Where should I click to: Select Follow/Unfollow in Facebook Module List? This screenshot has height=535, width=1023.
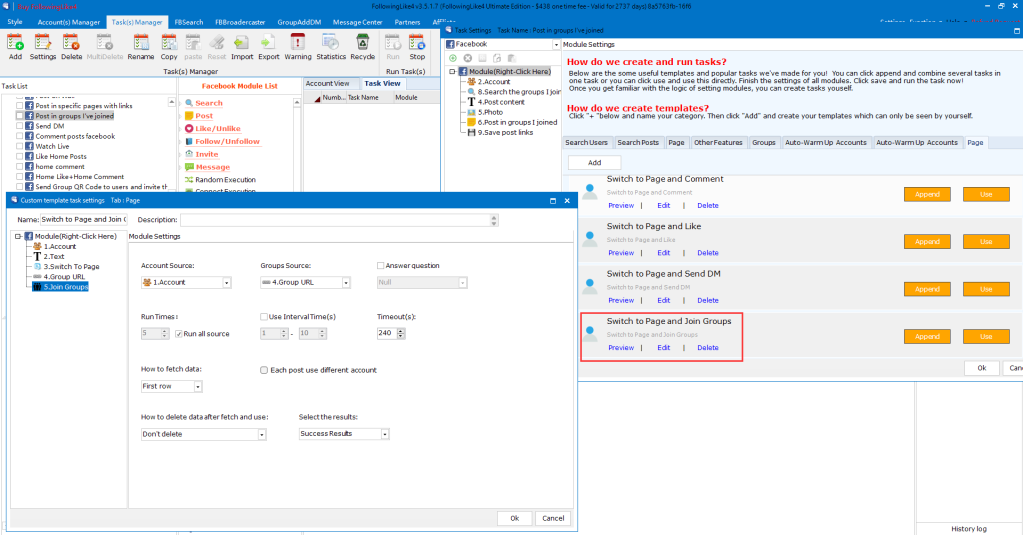(227, 142)
